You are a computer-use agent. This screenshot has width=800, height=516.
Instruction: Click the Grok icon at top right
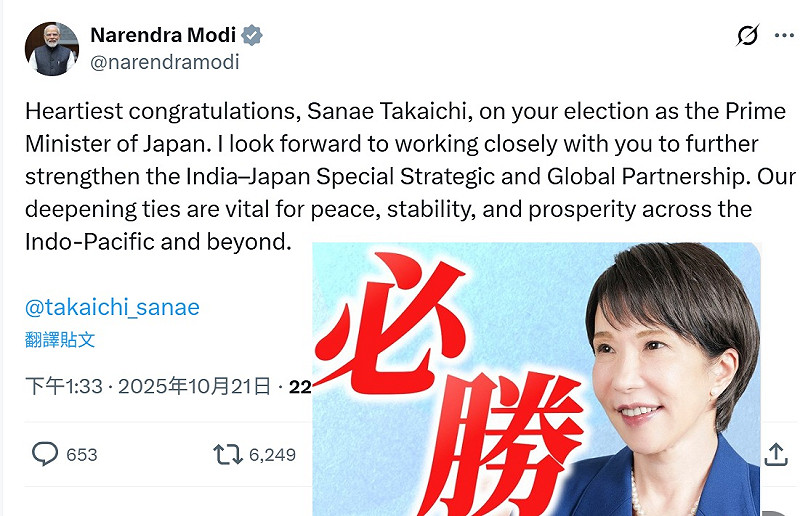pos(747,37)
